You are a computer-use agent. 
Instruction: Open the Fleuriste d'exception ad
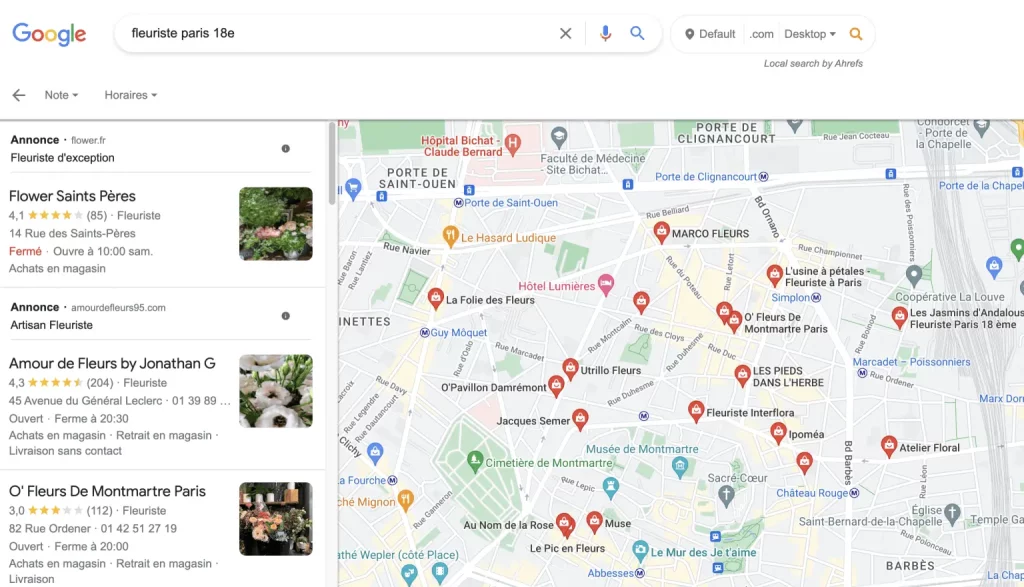coord(63,158)
